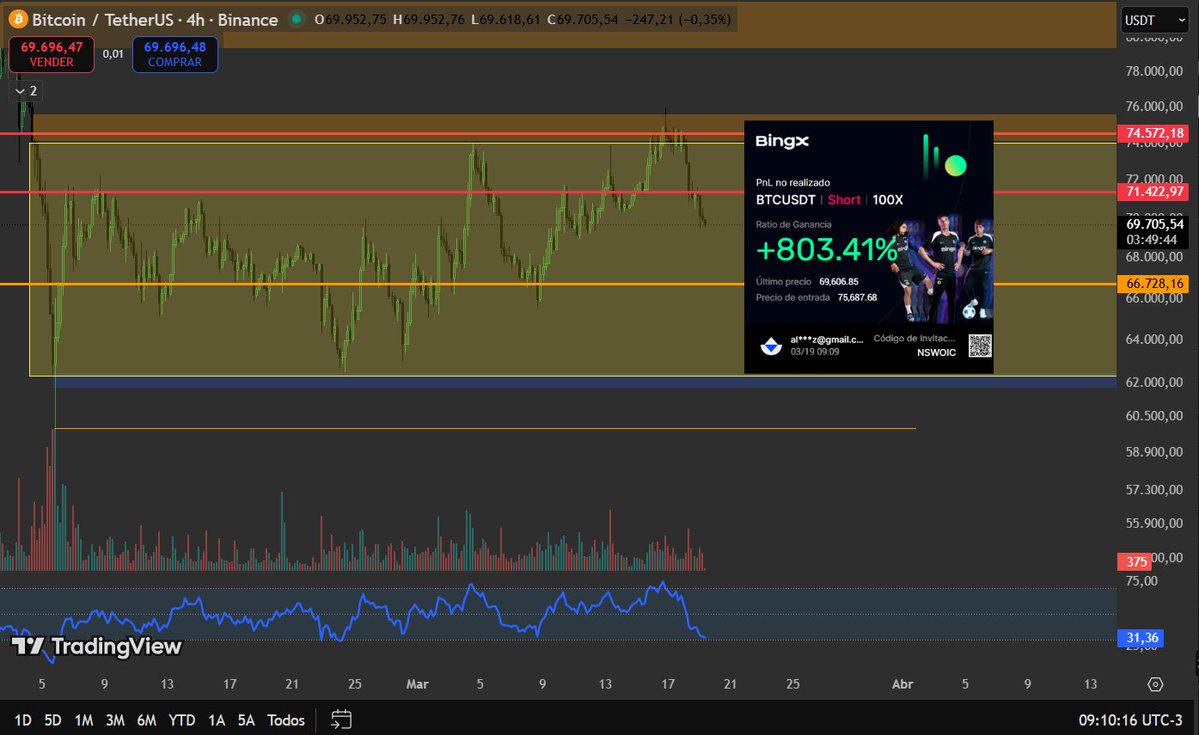
Task: Click the 09:10:16 UTC-3 timezone clock
Action: click(1130, 720)
